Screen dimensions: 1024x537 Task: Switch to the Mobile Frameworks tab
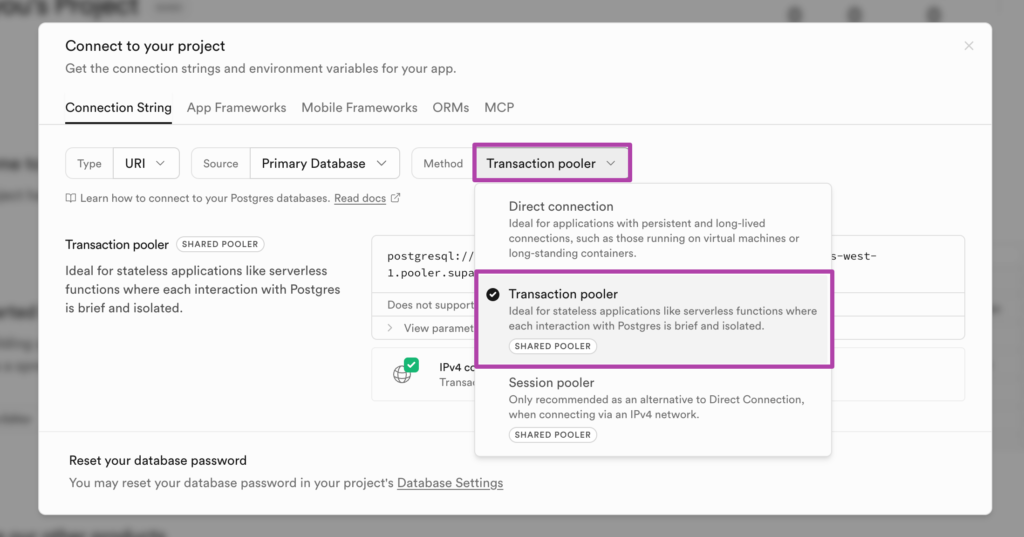[x=359, y=108]
